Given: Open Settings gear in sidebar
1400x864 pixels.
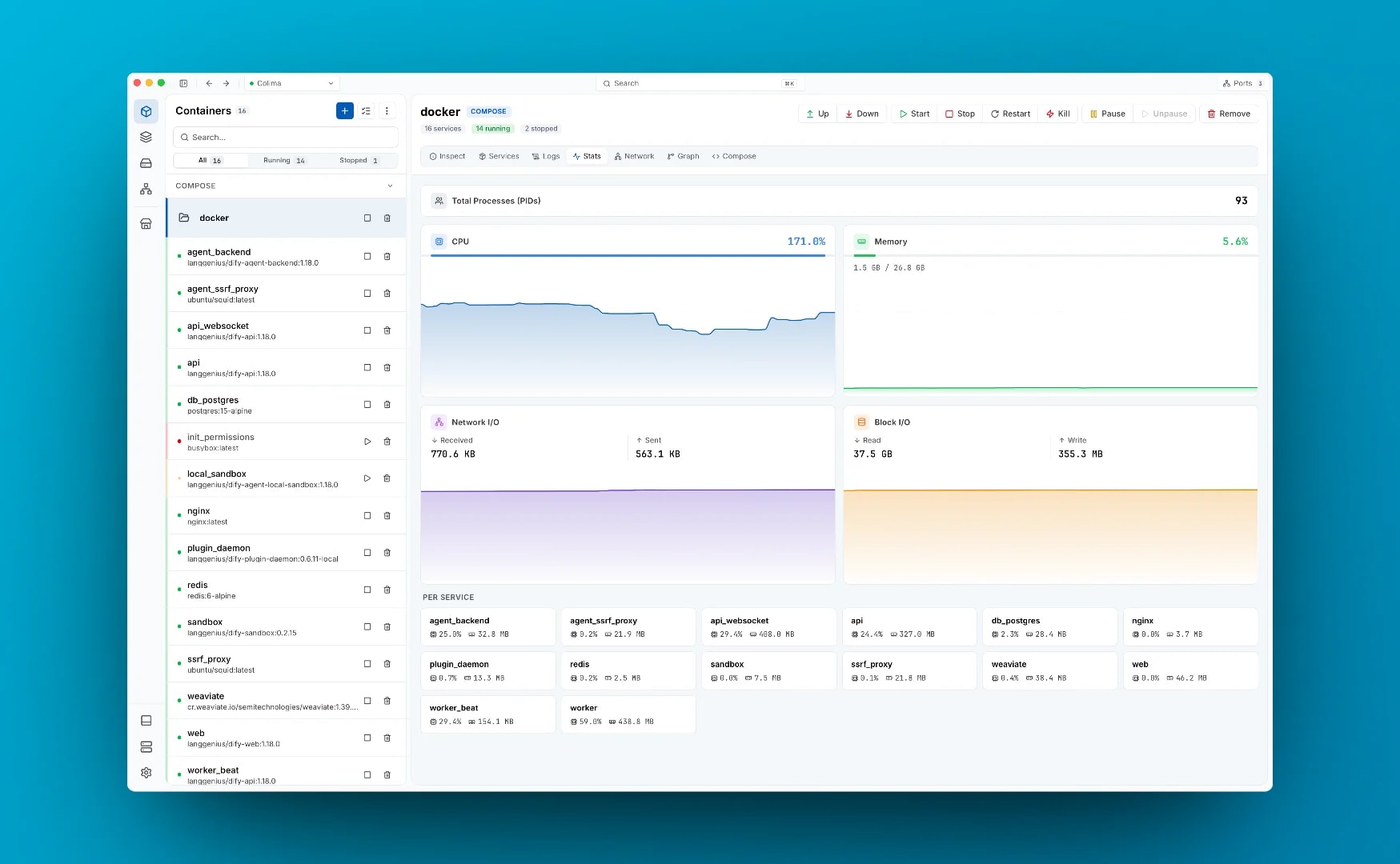Looking at the screenshot, I should click(x=146, y=773).
